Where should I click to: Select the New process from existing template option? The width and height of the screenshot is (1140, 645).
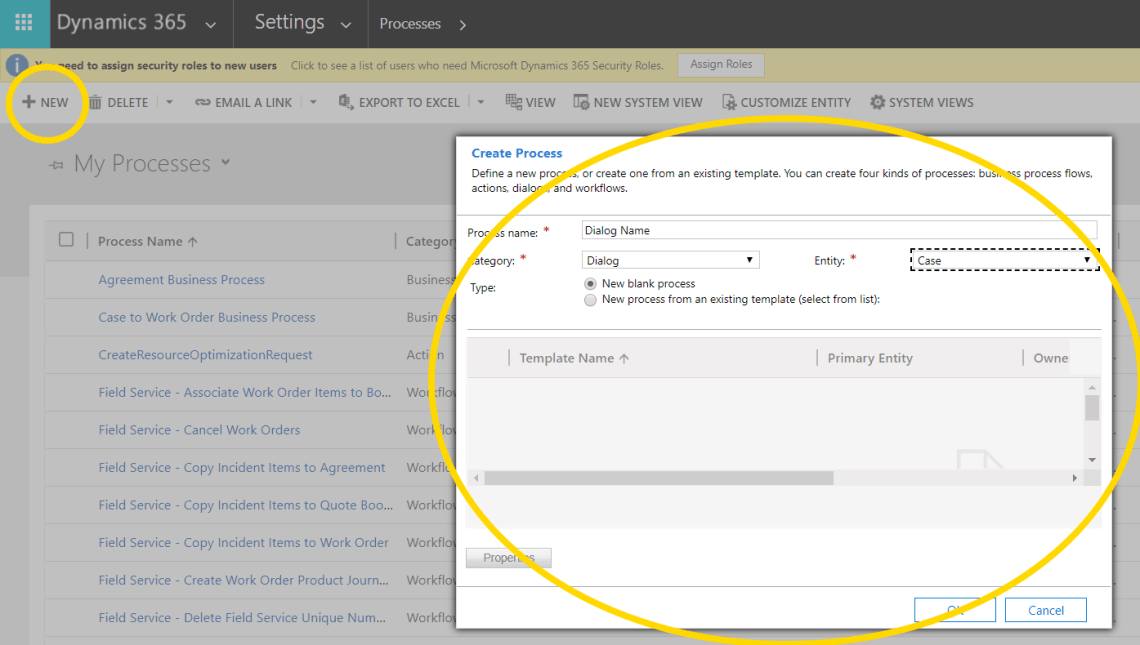[589, 298]
